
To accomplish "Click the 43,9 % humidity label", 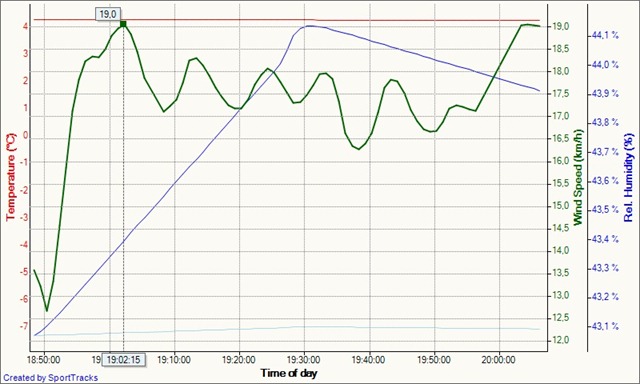I will tap(605, 93).
